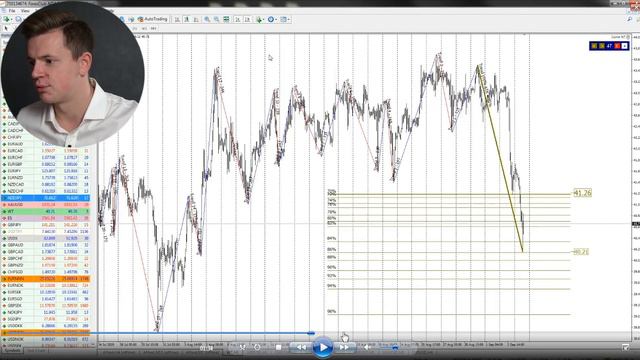Click the video seek bar handle
Screen dimensions: 640x360
click(311, 333)
